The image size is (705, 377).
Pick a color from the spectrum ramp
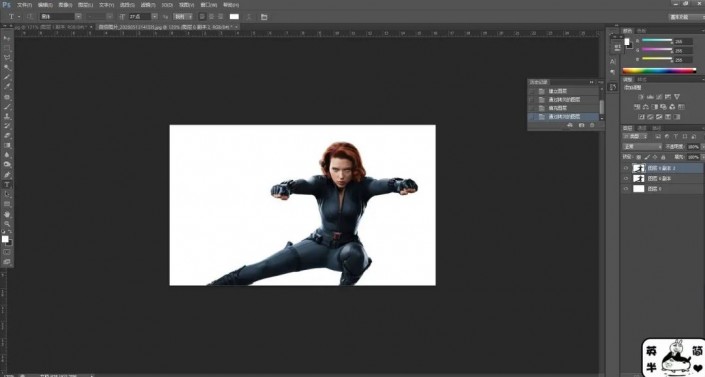click(x=659, y=71)
